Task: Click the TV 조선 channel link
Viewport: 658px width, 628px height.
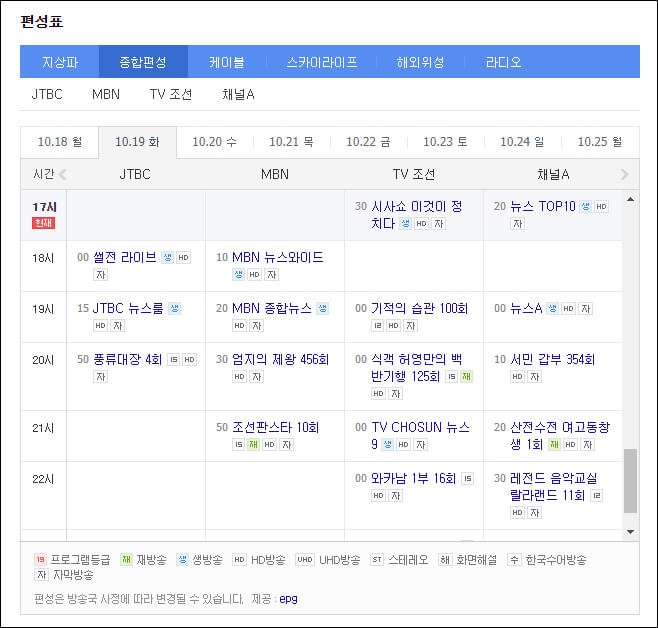Action: pyautogui.click(x=171, y=94)
